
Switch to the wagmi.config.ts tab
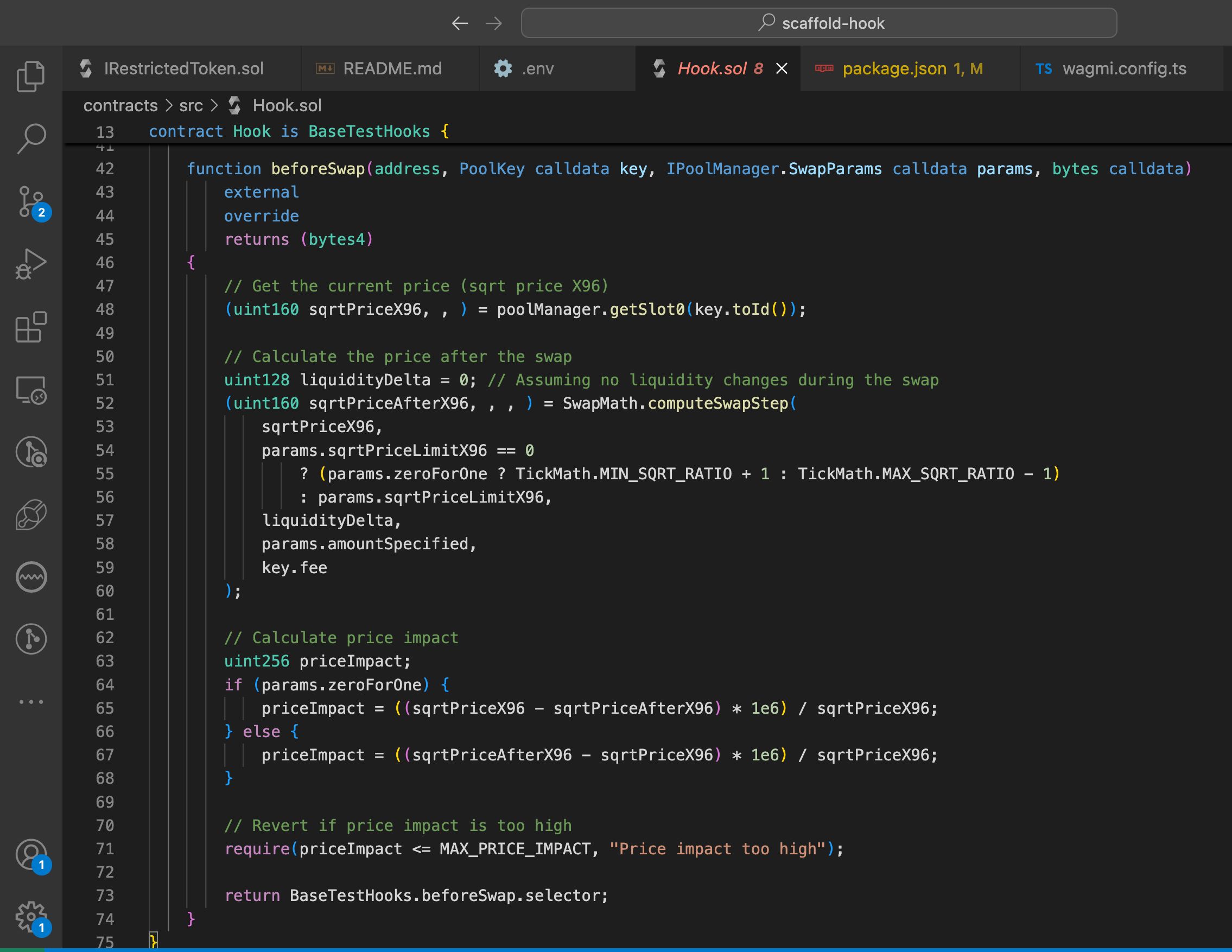coord(1122,68)
